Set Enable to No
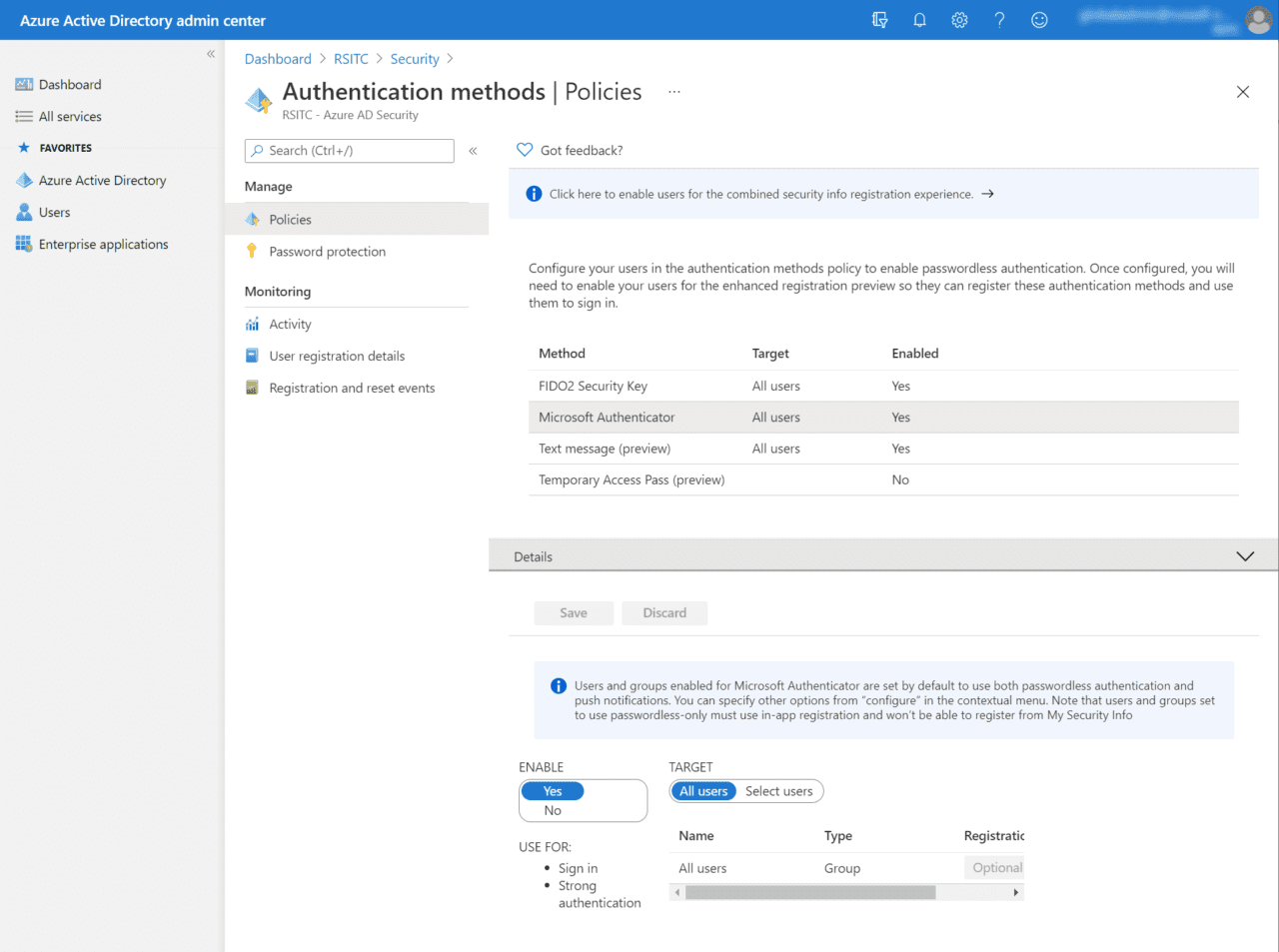Image resolution: width=1279 pixels, height=952 pixels. pyautogui.click(x=553, y=811)
